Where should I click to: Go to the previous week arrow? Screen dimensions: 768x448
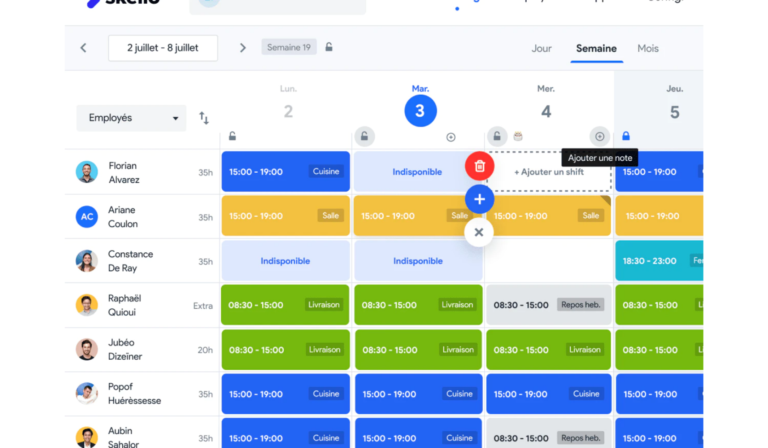(x=83, y=48)
